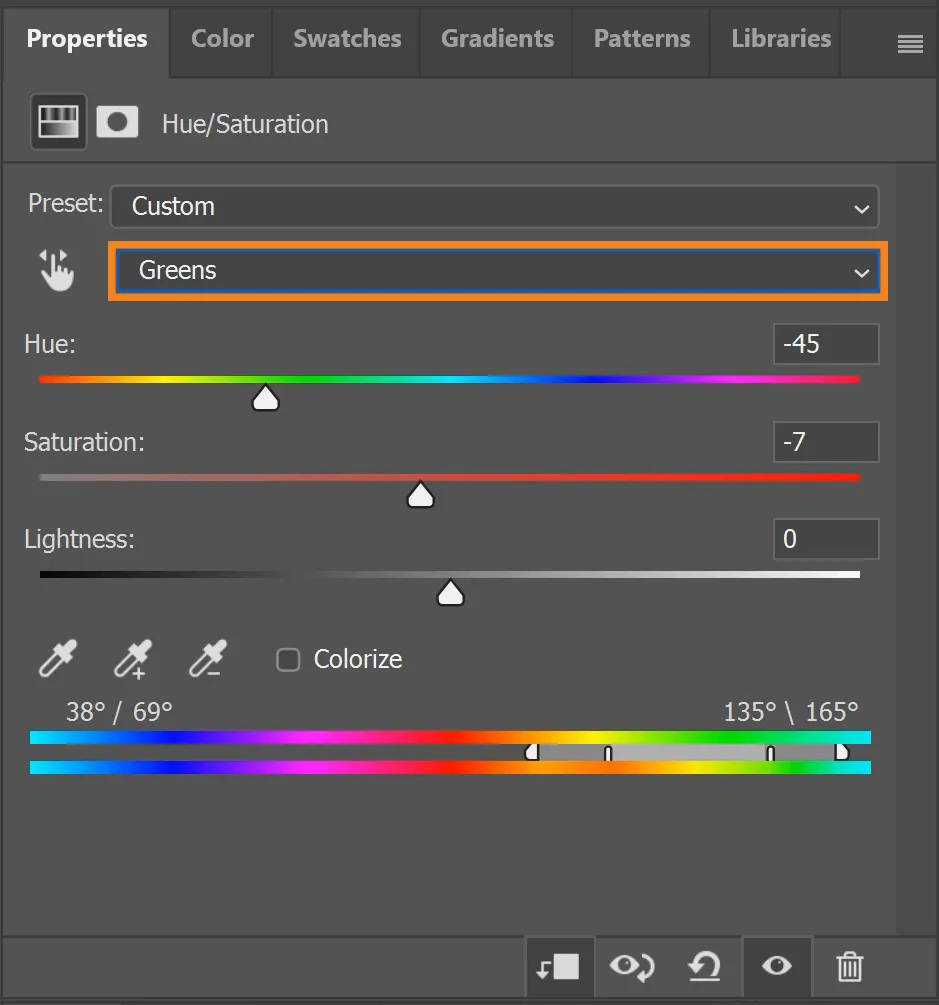The image size is (939, 1005).
Task: Toggle adjustment layer visibility eye
Action: [x=776, y=966]
